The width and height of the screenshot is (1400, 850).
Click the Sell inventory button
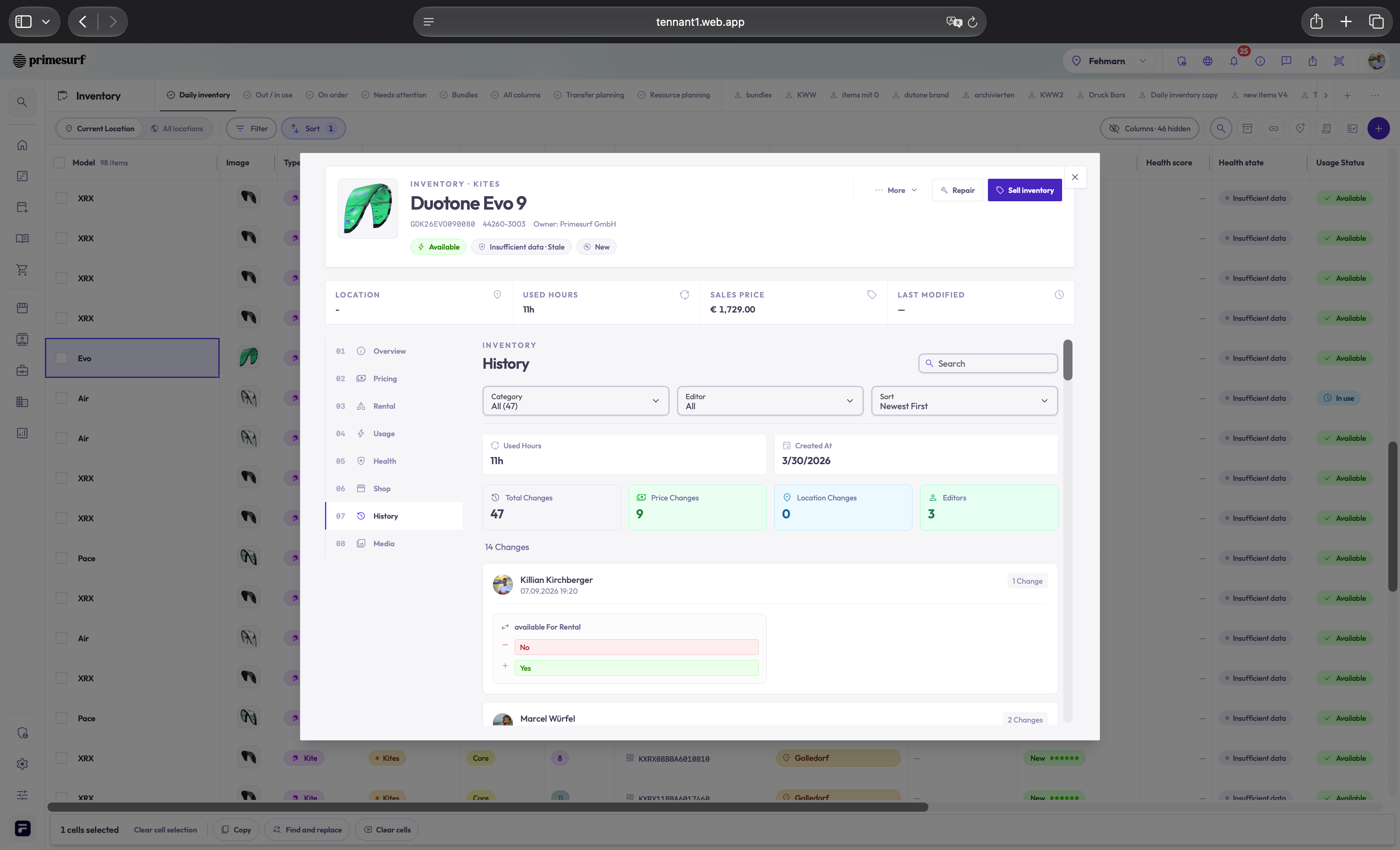coord(1025,190)
